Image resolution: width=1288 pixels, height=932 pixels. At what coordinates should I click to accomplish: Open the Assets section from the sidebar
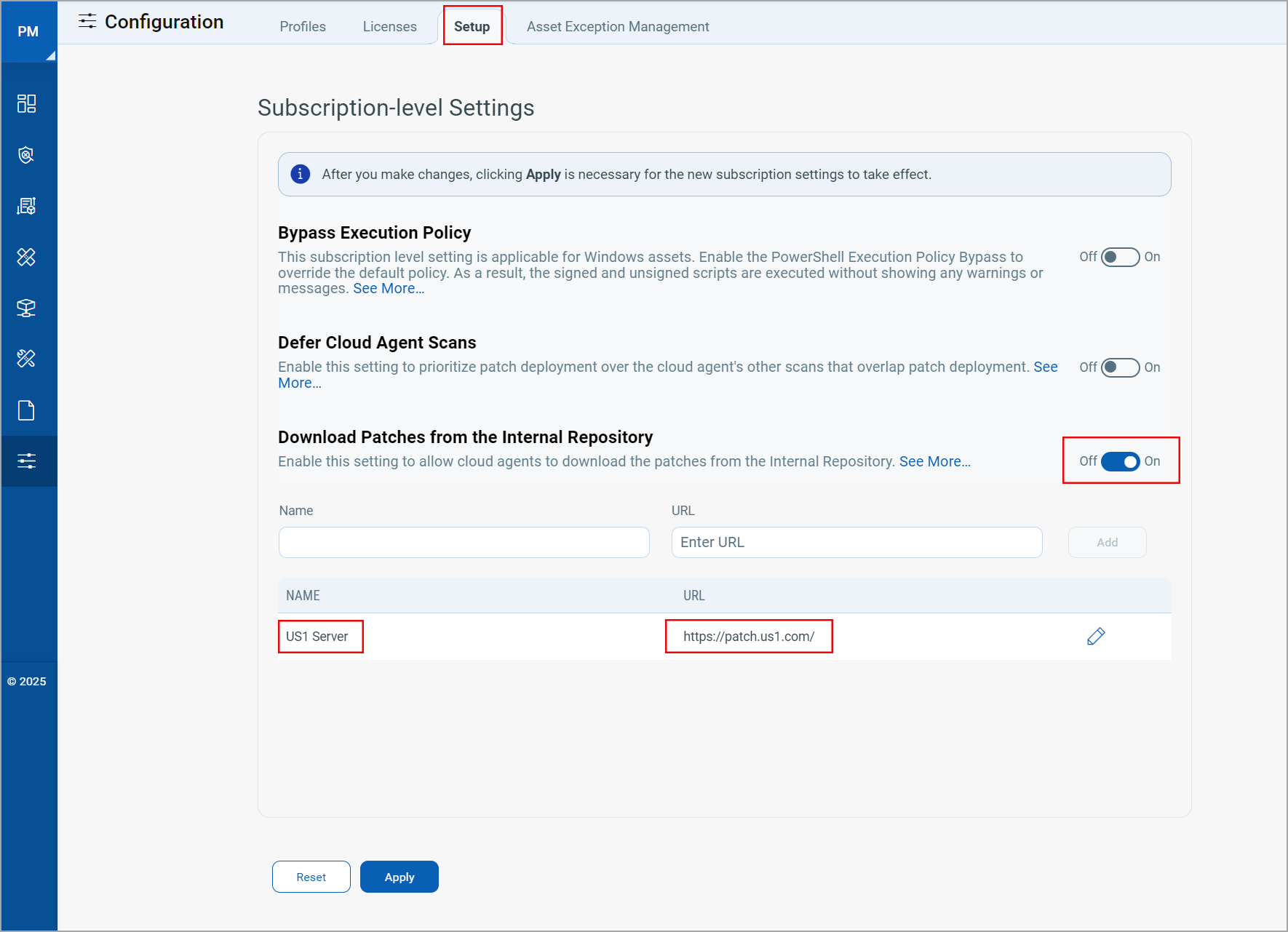tap(27, 307)
